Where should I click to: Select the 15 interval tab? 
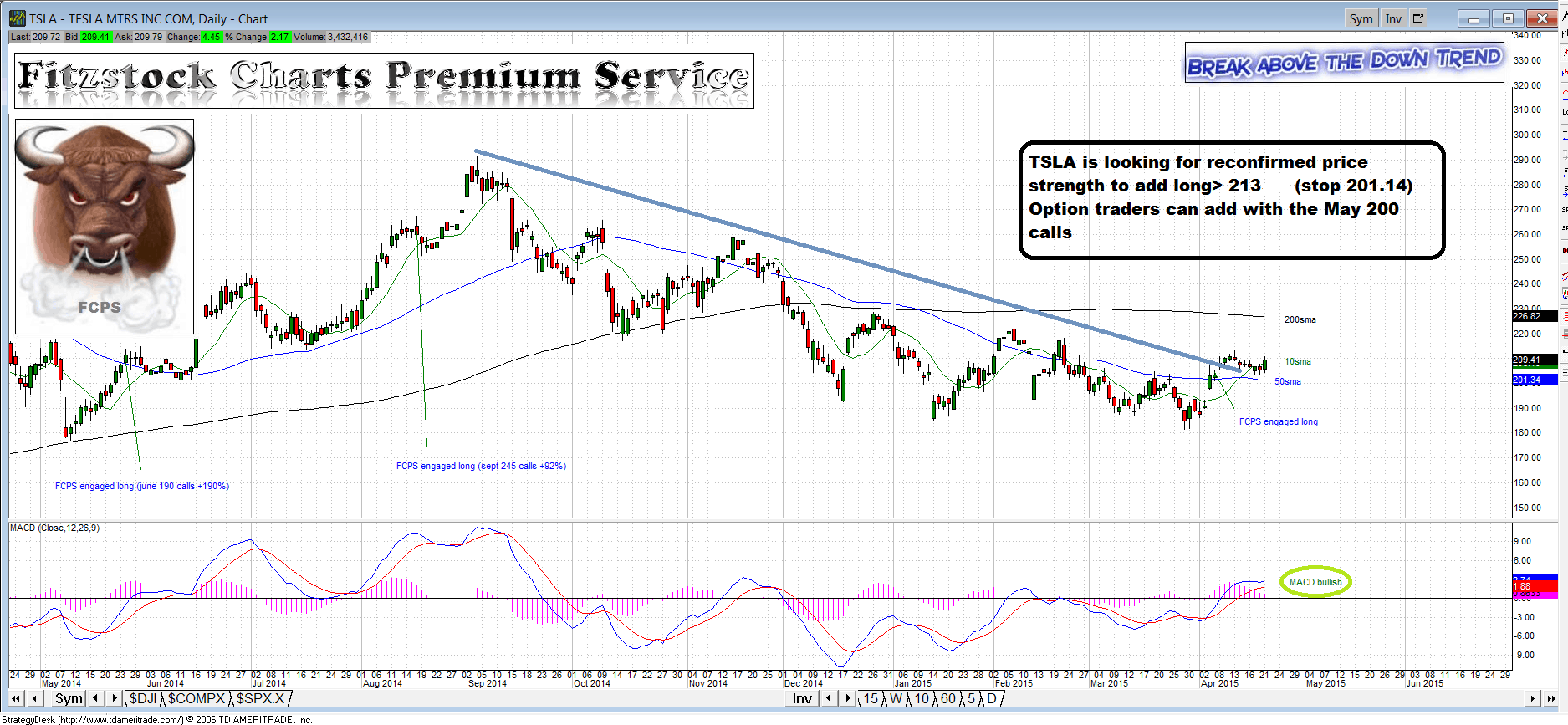coord(871,698)
